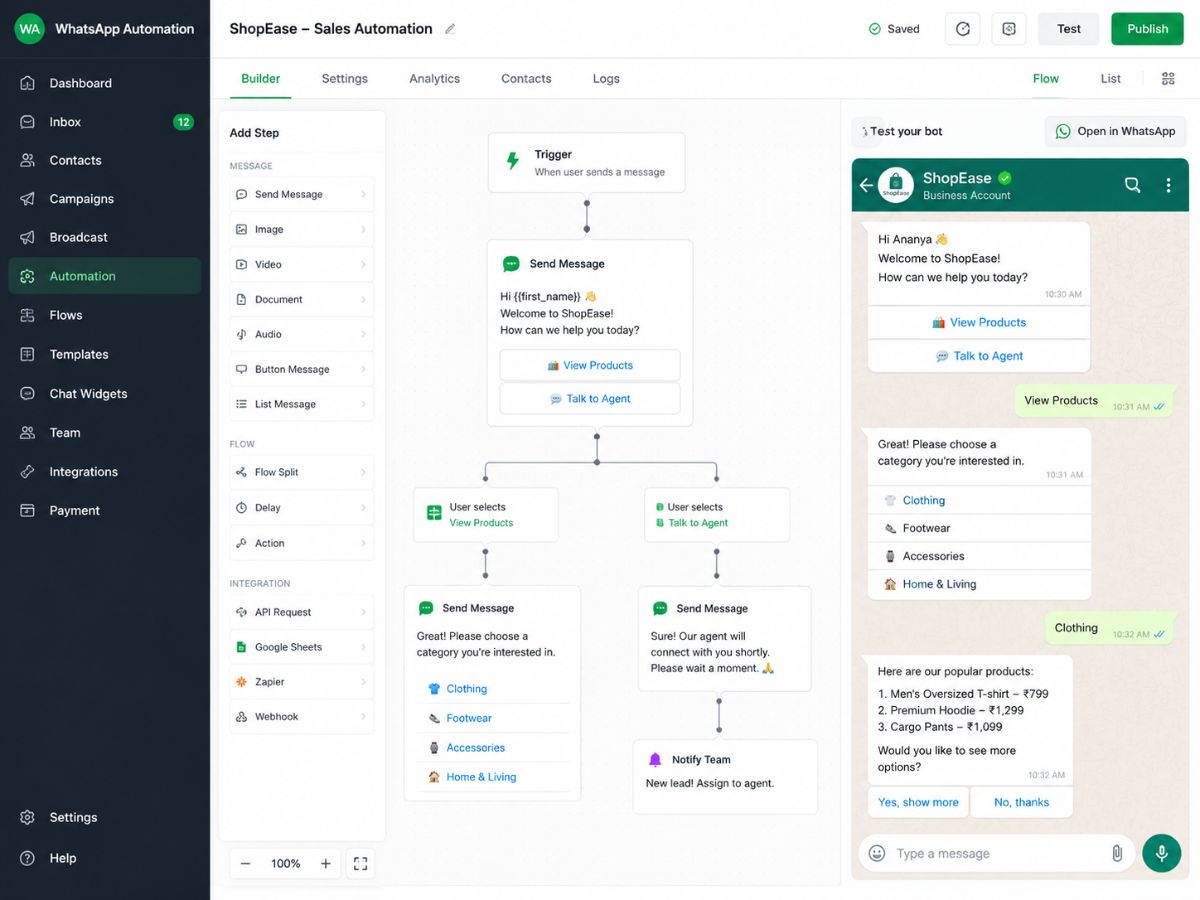Go to Team in sidebar
This screenshot has width=1200, height=900.
coord(104,433)
